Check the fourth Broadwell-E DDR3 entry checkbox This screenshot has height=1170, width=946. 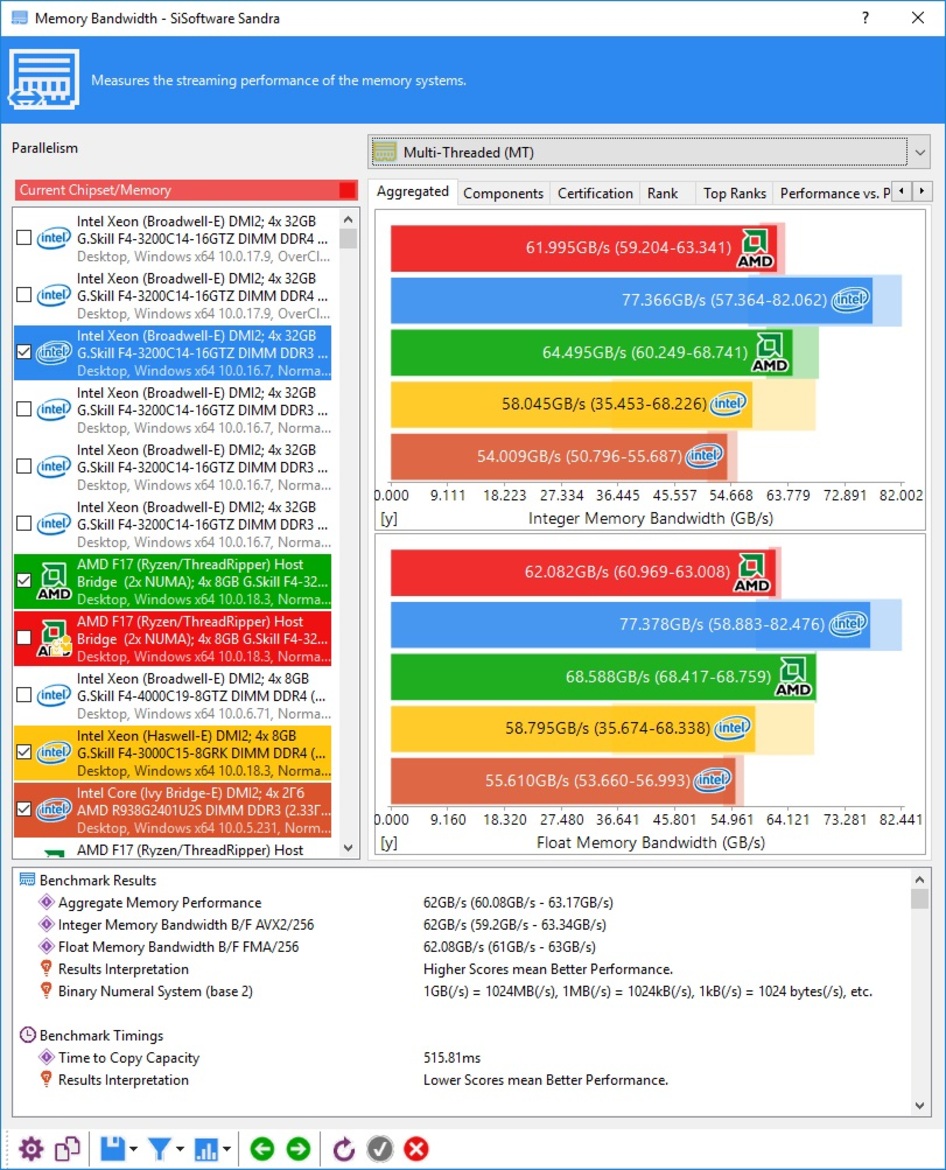pyautogui.click(x=24, y=409)
